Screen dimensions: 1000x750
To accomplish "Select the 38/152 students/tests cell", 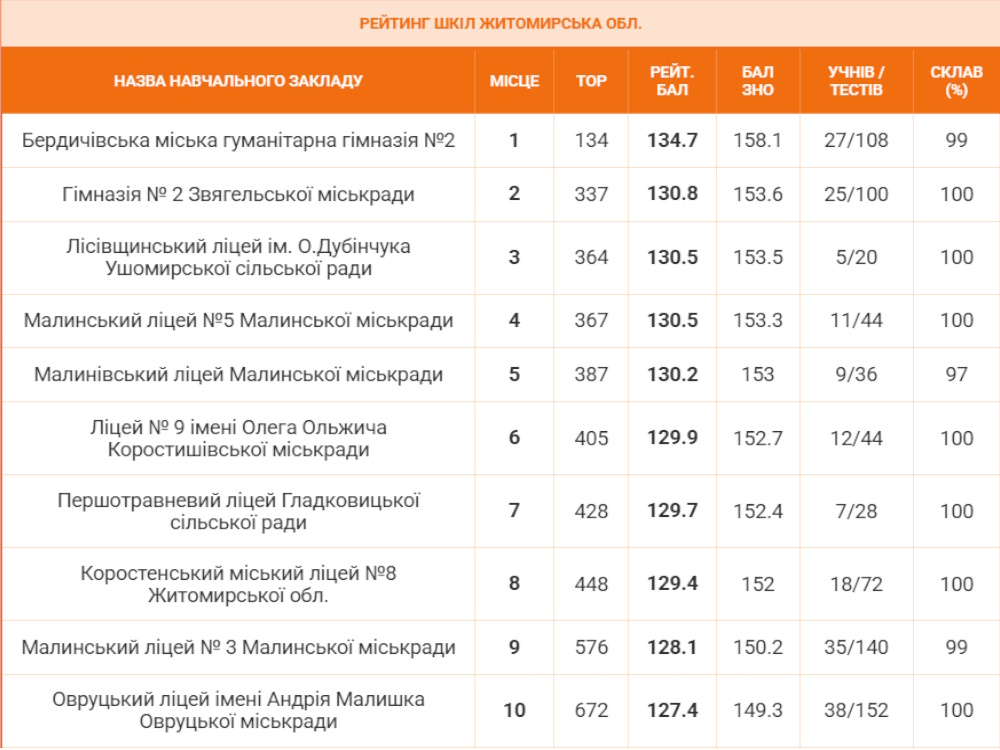I will (856, 711).
